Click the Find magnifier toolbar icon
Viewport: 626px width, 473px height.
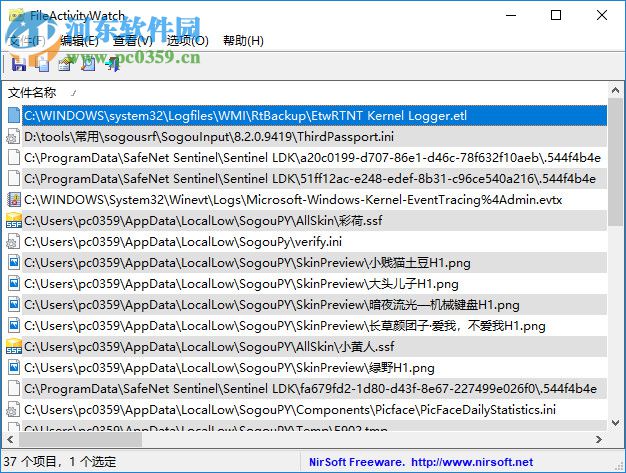(x=89, y=64)
